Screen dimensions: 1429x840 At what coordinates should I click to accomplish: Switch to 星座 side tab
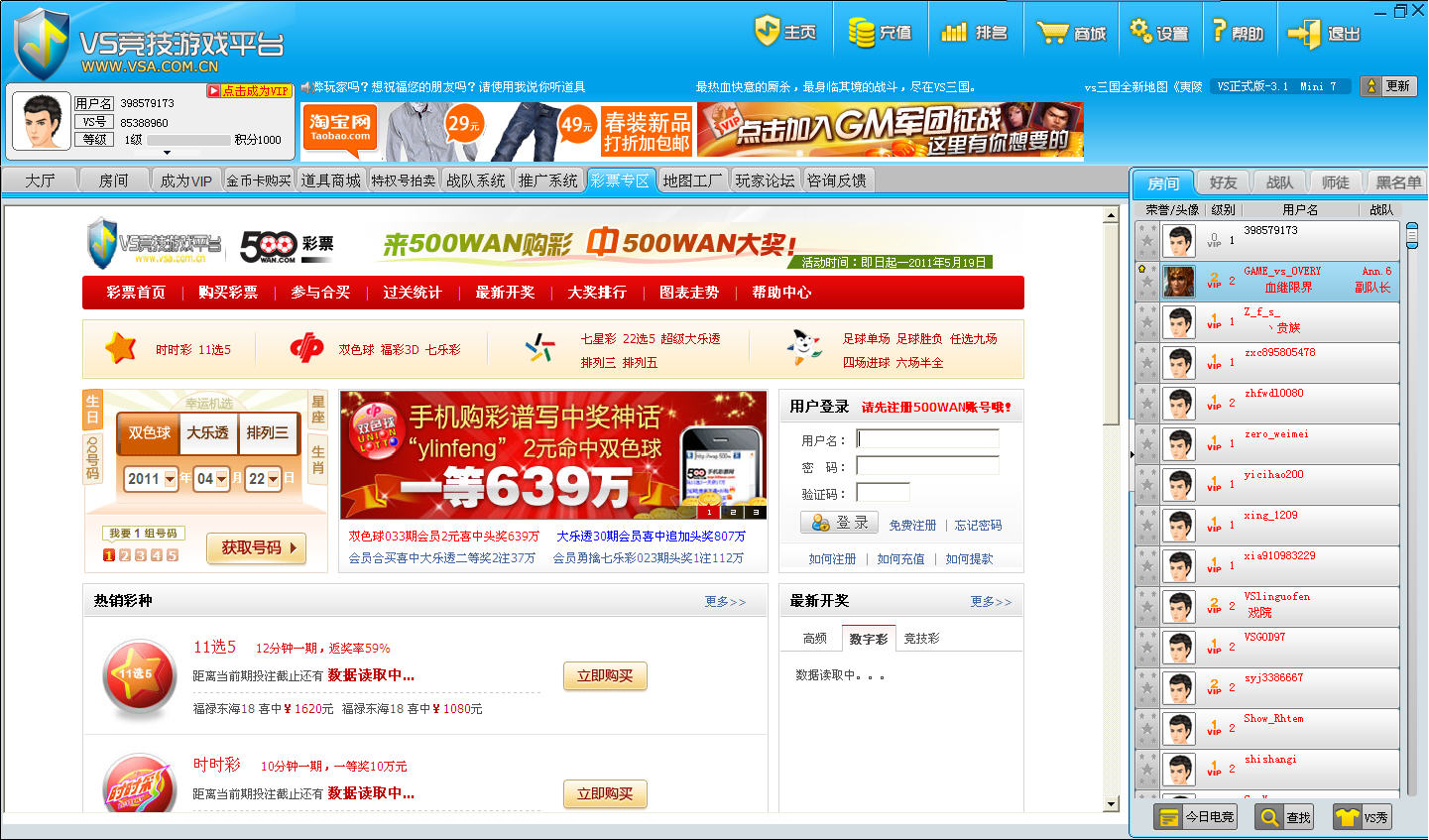(x=318, y=410)
